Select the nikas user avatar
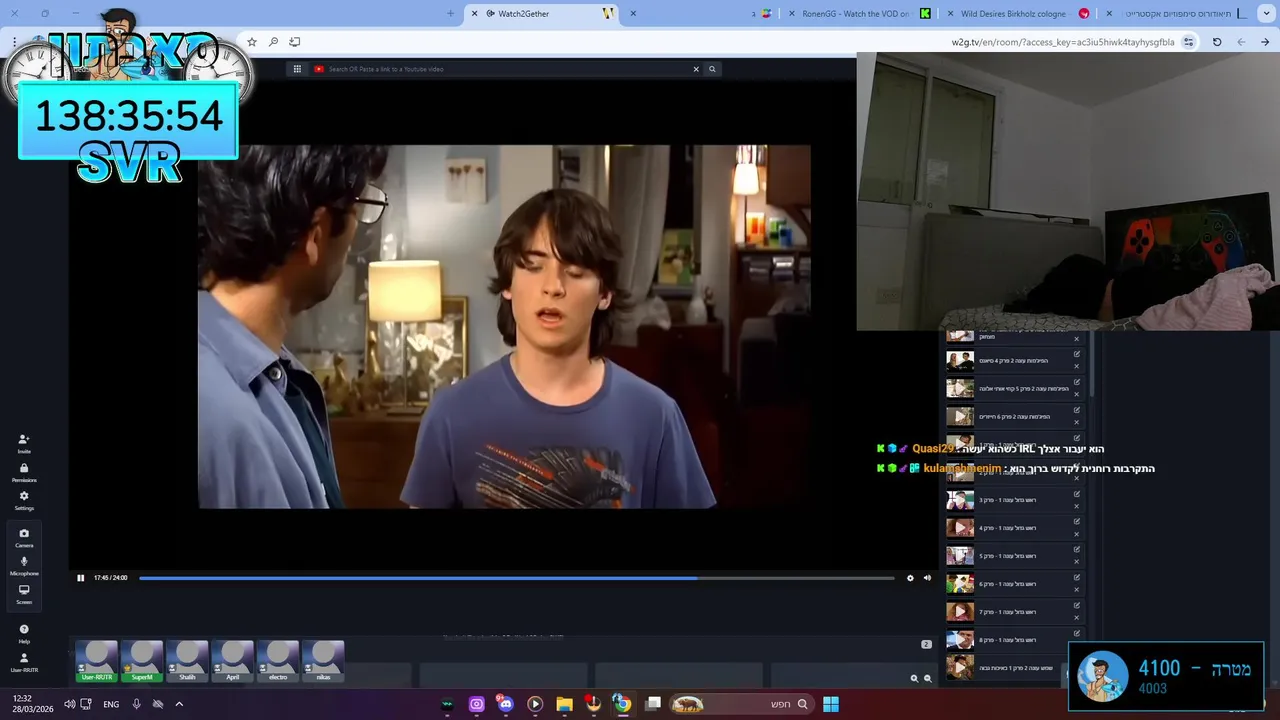The image size is (1280, 720). 323,662
